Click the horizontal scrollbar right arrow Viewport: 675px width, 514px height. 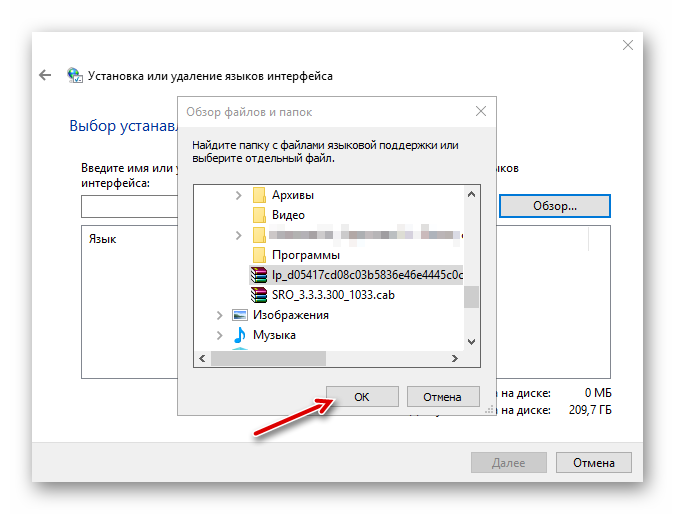[x=455, y=358]
